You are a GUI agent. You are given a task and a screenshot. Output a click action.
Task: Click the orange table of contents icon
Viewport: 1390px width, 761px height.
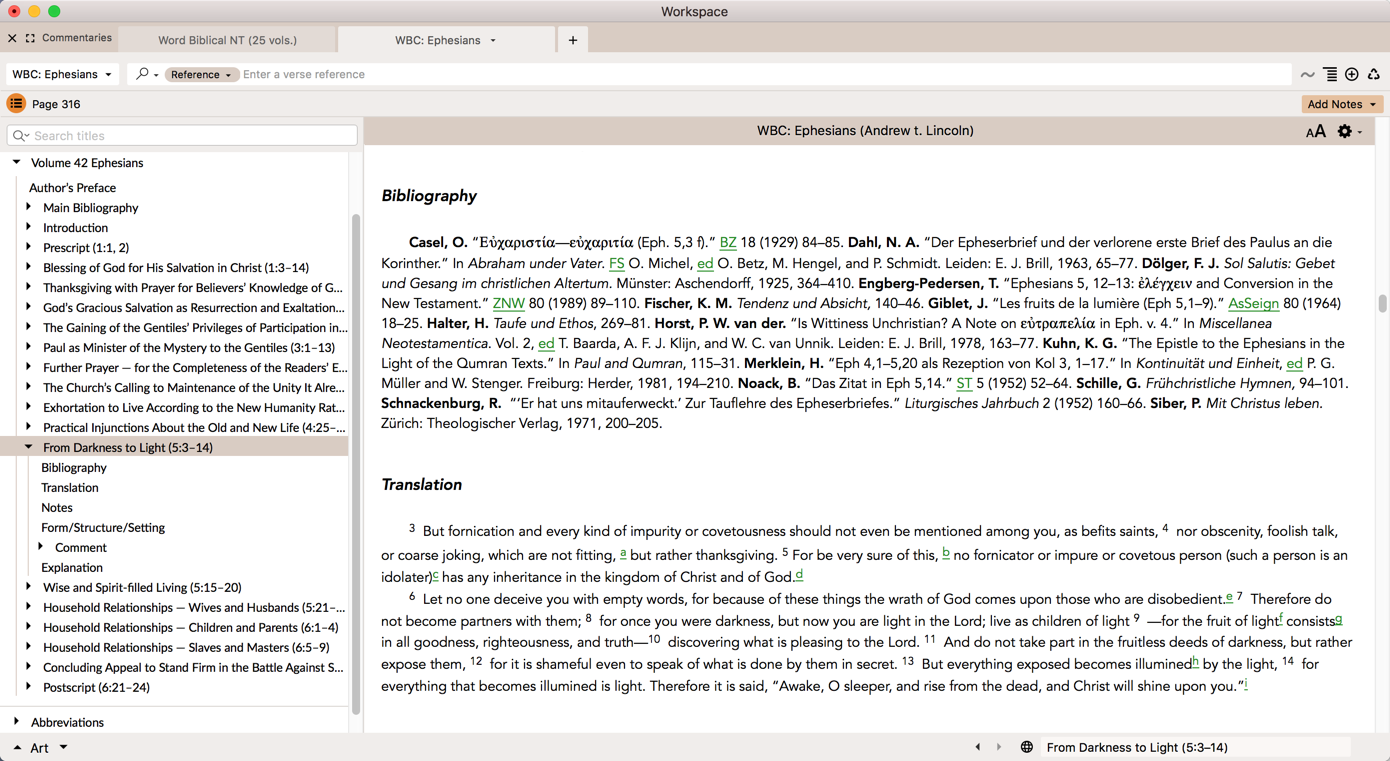click(16, 104)
